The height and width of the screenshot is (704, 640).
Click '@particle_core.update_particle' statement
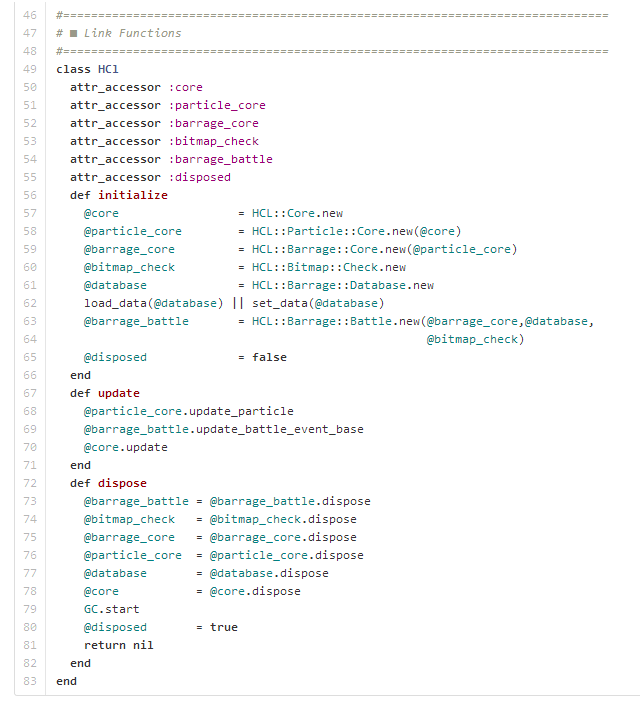189,411
